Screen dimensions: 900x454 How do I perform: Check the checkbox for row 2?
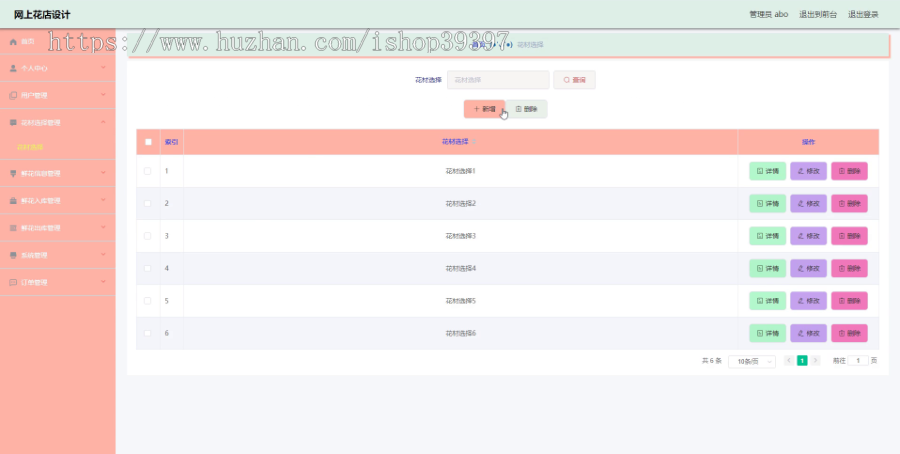[148, 203]
